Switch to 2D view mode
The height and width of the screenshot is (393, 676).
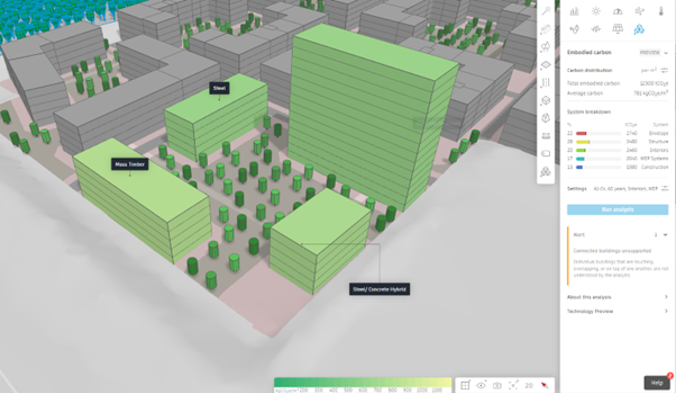(x=529, y=385)
